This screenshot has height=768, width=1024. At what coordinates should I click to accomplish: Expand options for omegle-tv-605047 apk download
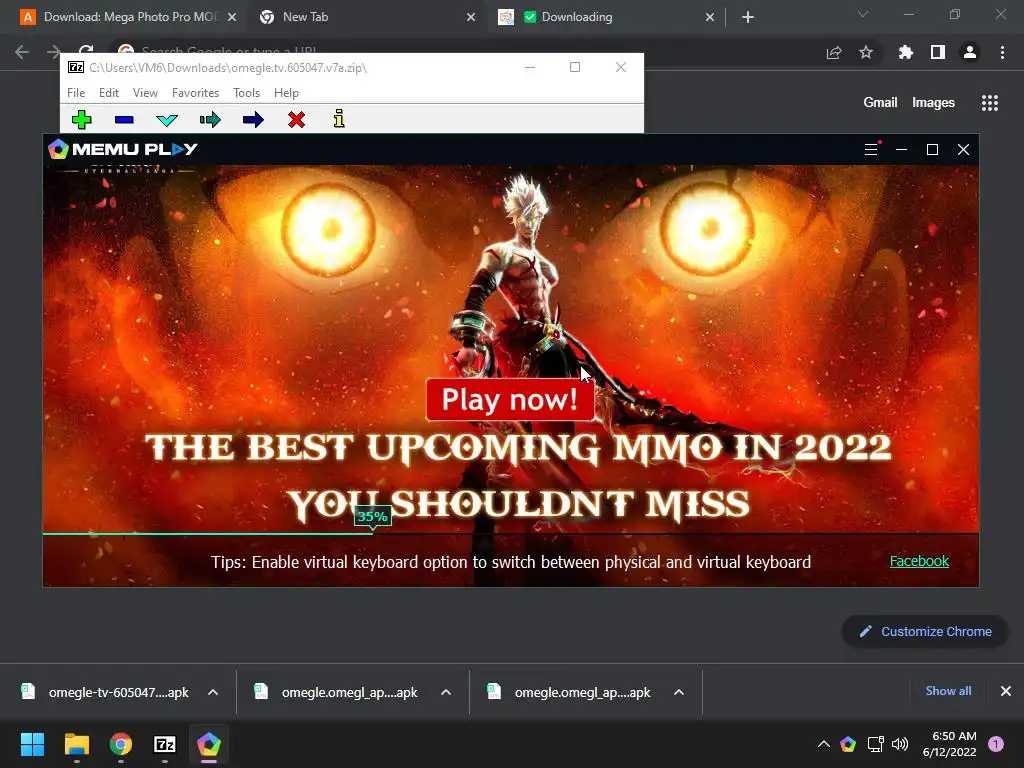click(213, 692)
